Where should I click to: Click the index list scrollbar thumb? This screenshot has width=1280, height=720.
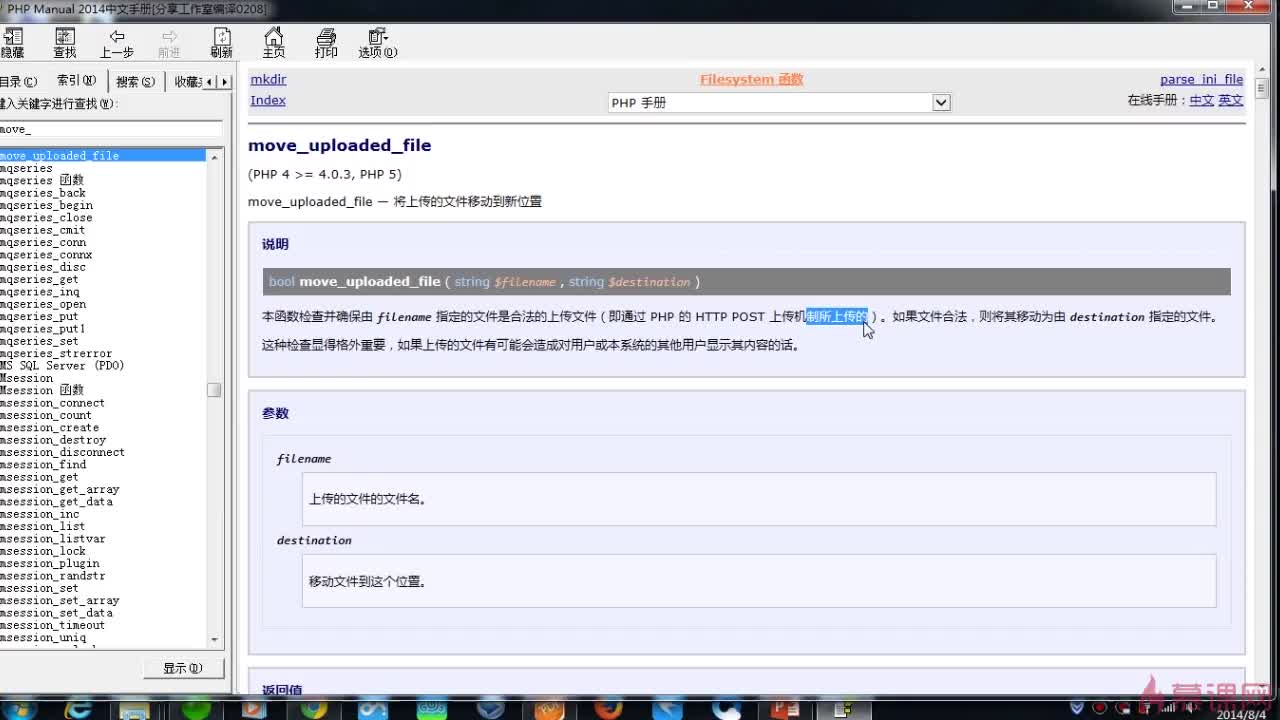point(214,390)
